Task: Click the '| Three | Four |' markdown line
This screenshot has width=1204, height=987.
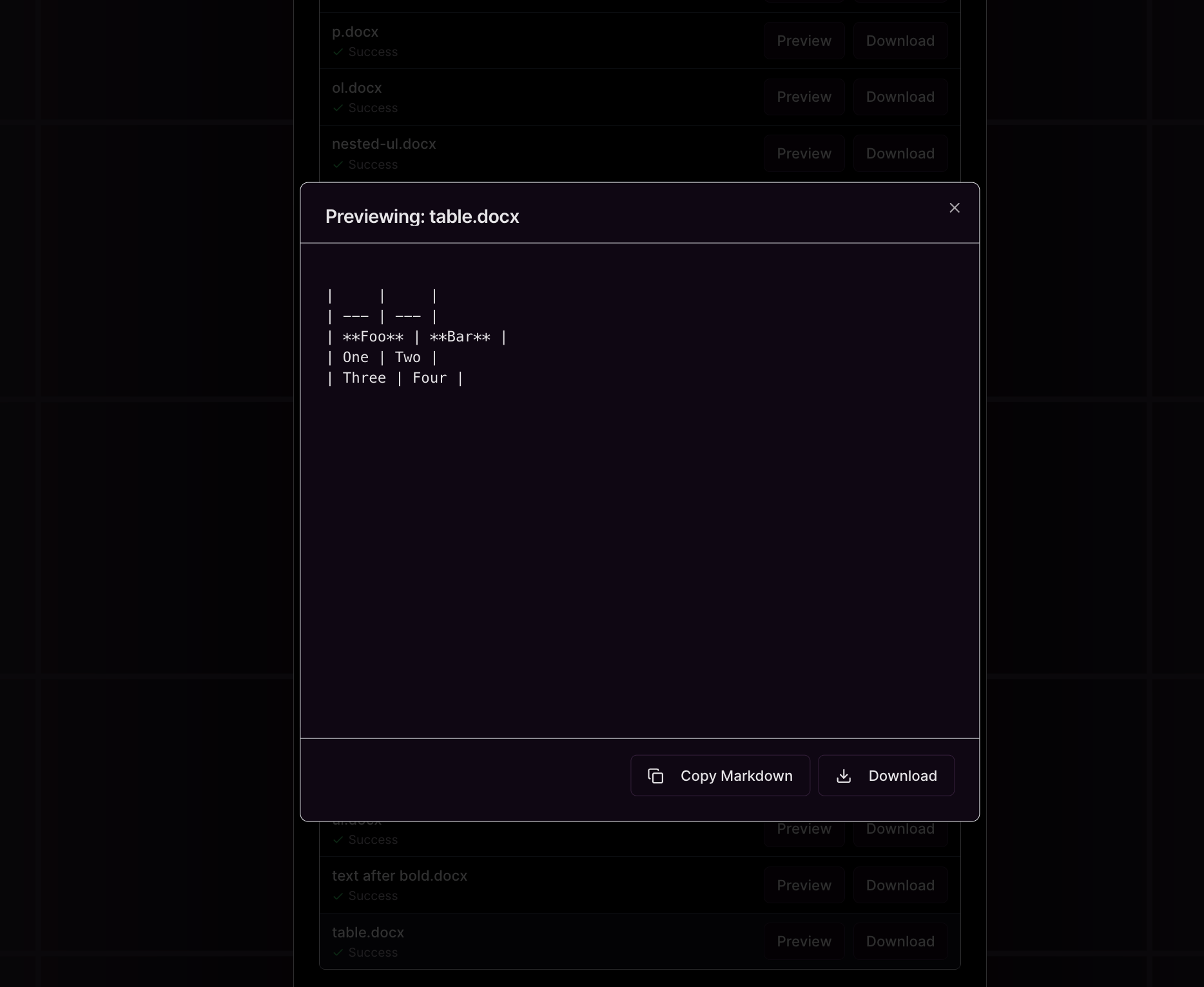Action: (x=395, y=378)
